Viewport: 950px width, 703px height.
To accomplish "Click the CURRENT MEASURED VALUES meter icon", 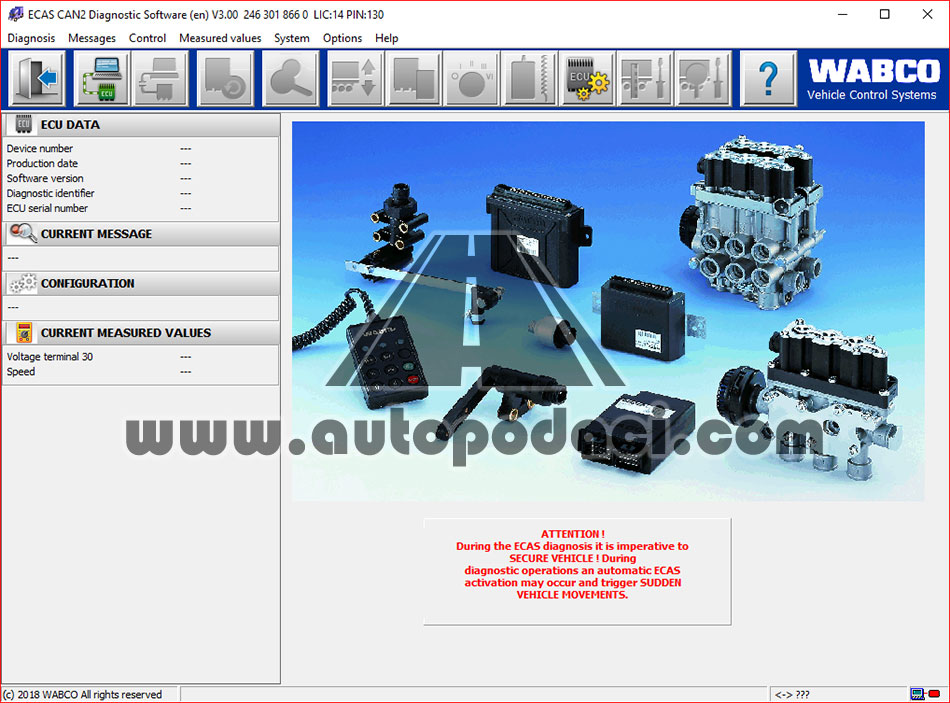I will (x=24, y=333).
